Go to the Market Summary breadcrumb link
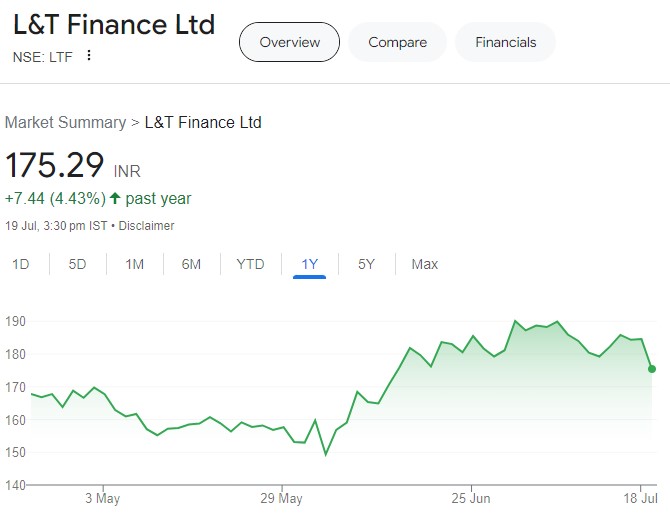 (x=65, y=122)
